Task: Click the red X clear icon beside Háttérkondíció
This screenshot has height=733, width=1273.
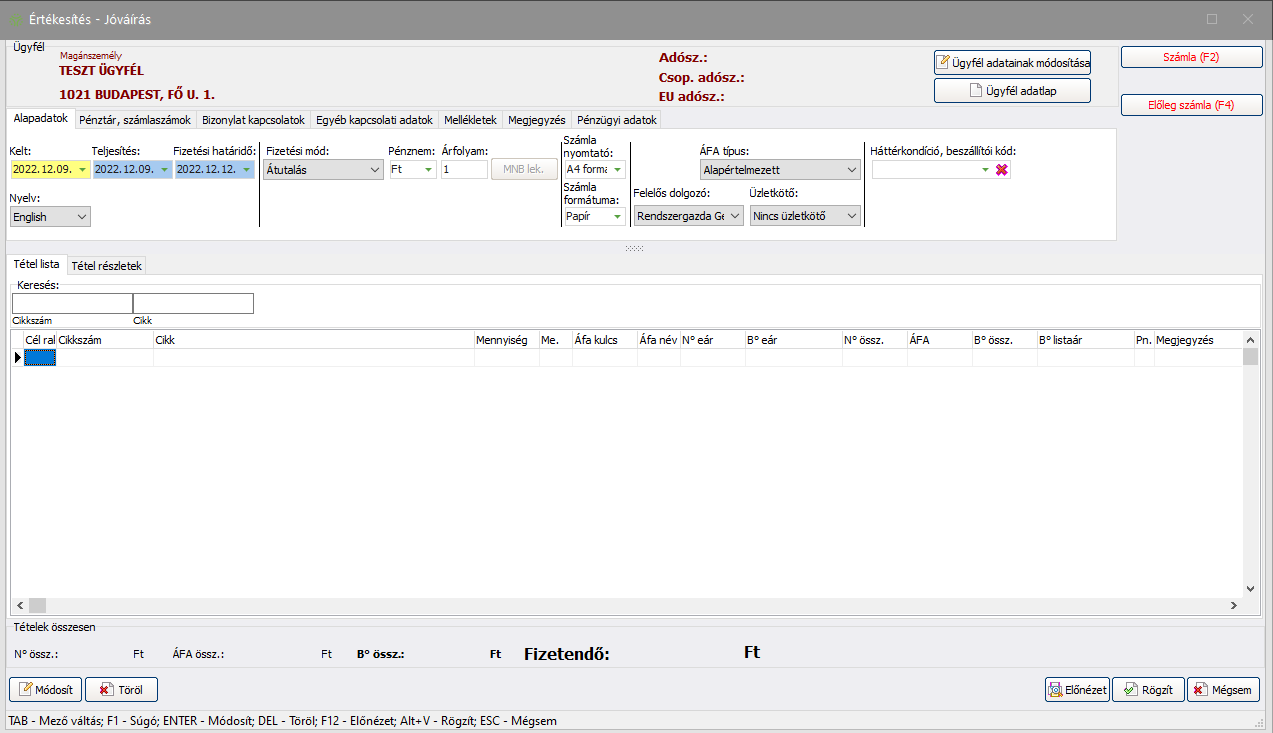Action: 1001,170
